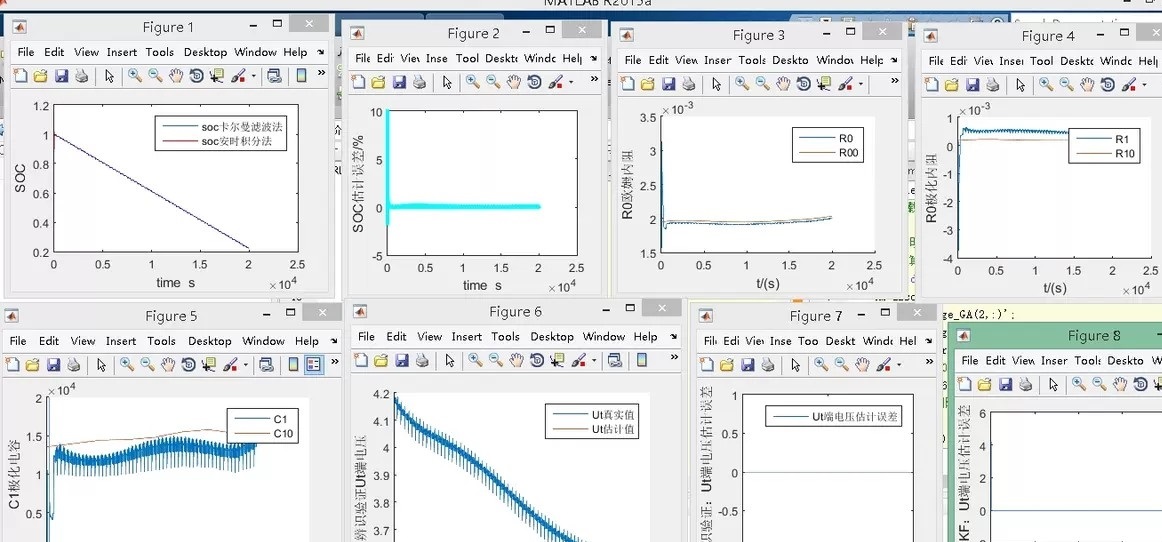This screenshot has height=542, width=1162.
Task: Select Edit Plot arrow in Figure 1
Action: [110, 76]
